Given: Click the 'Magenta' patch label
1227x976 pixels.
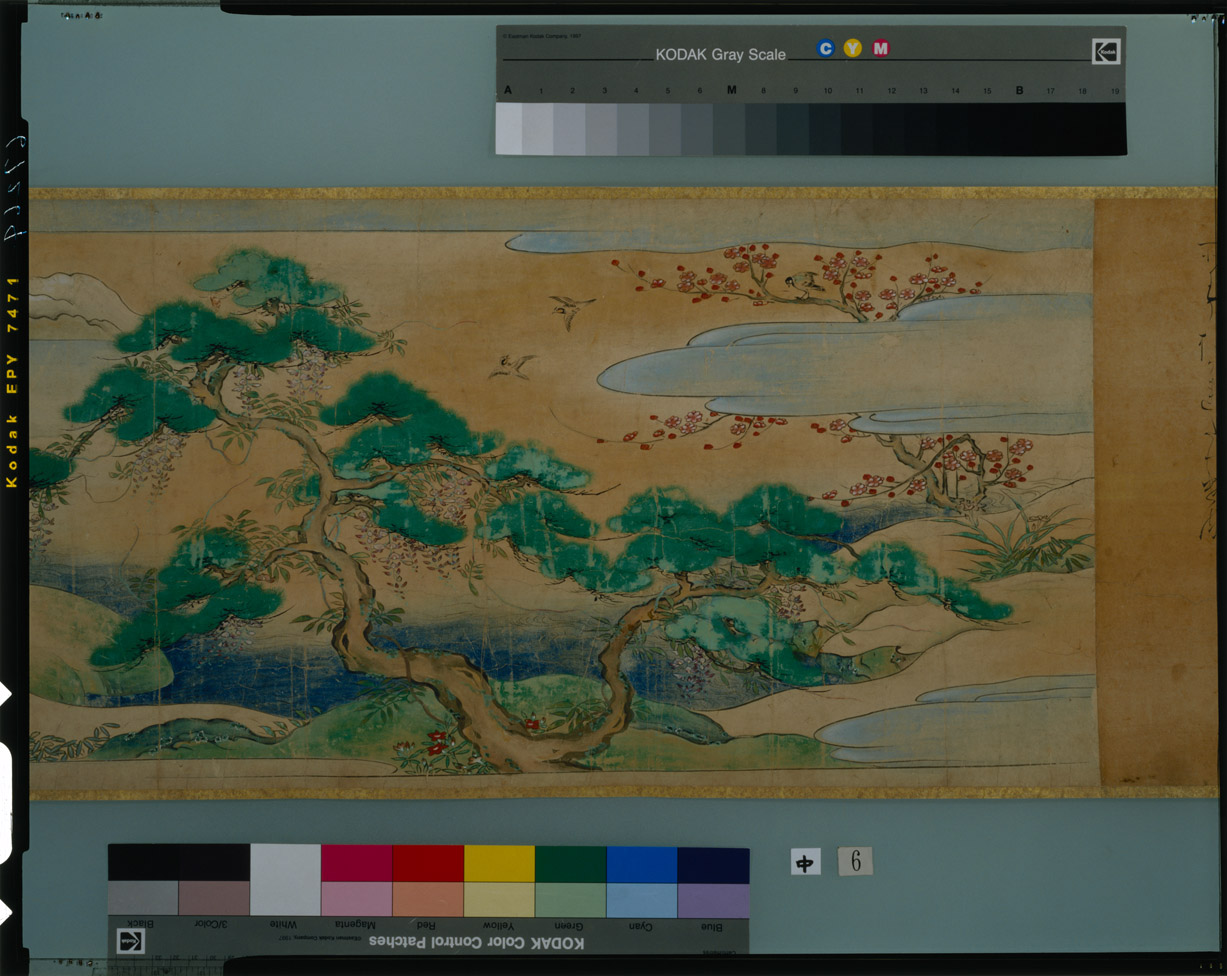Looking at the screenshot, I should point(355,924).
